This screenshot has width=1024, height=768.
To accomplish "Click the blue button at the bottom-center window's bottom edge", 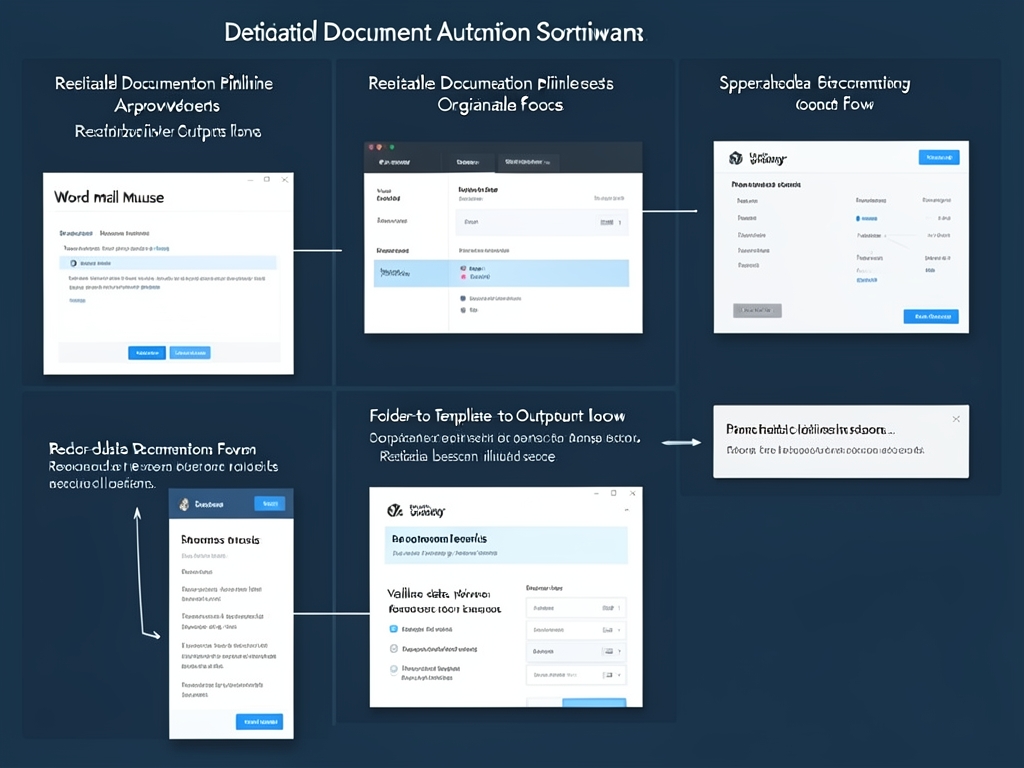I will point(594,703).
